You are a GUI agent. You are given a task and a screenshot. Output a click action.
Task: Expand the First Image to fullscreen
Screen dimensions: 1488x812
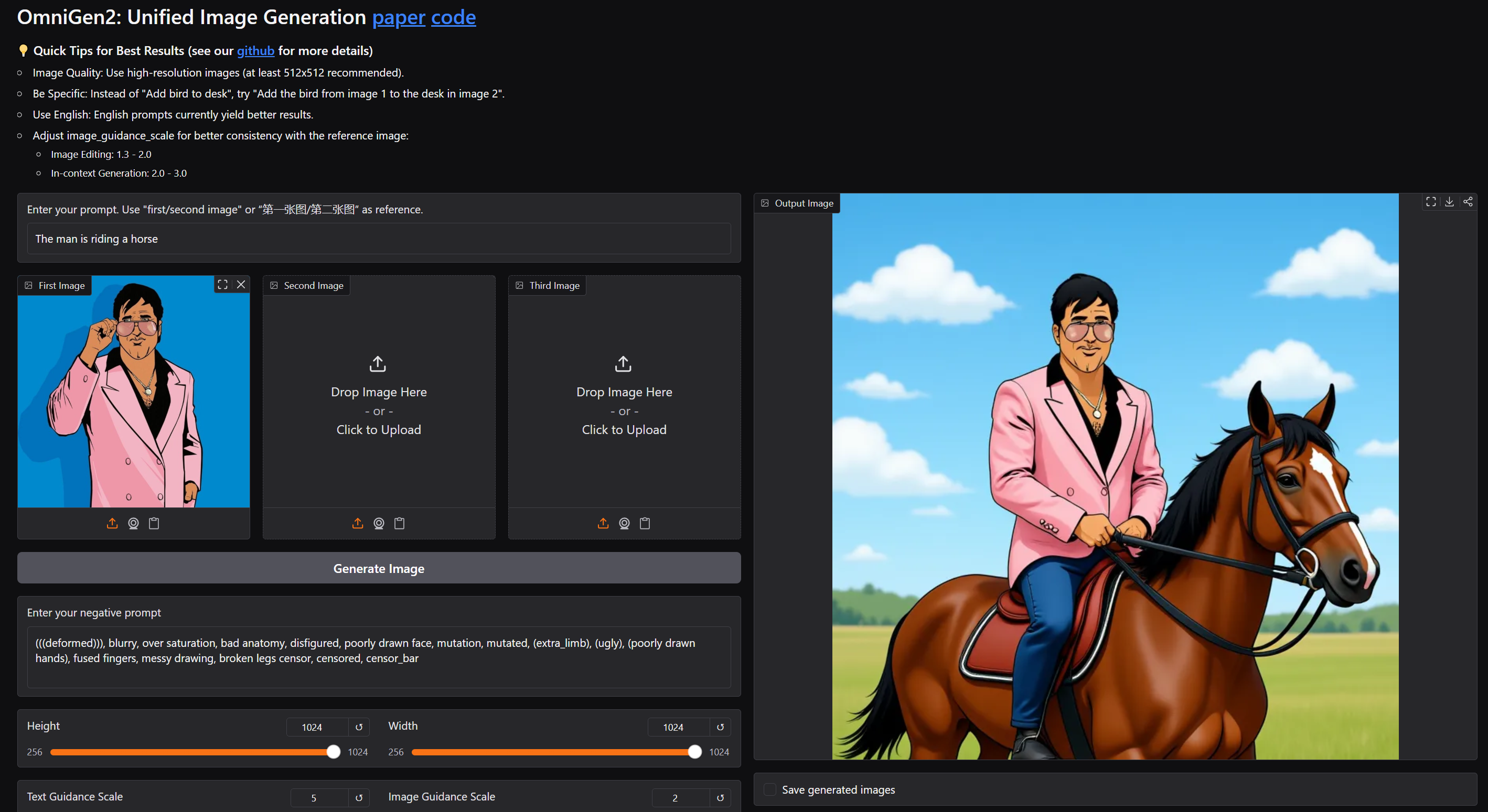click(222, 284)
